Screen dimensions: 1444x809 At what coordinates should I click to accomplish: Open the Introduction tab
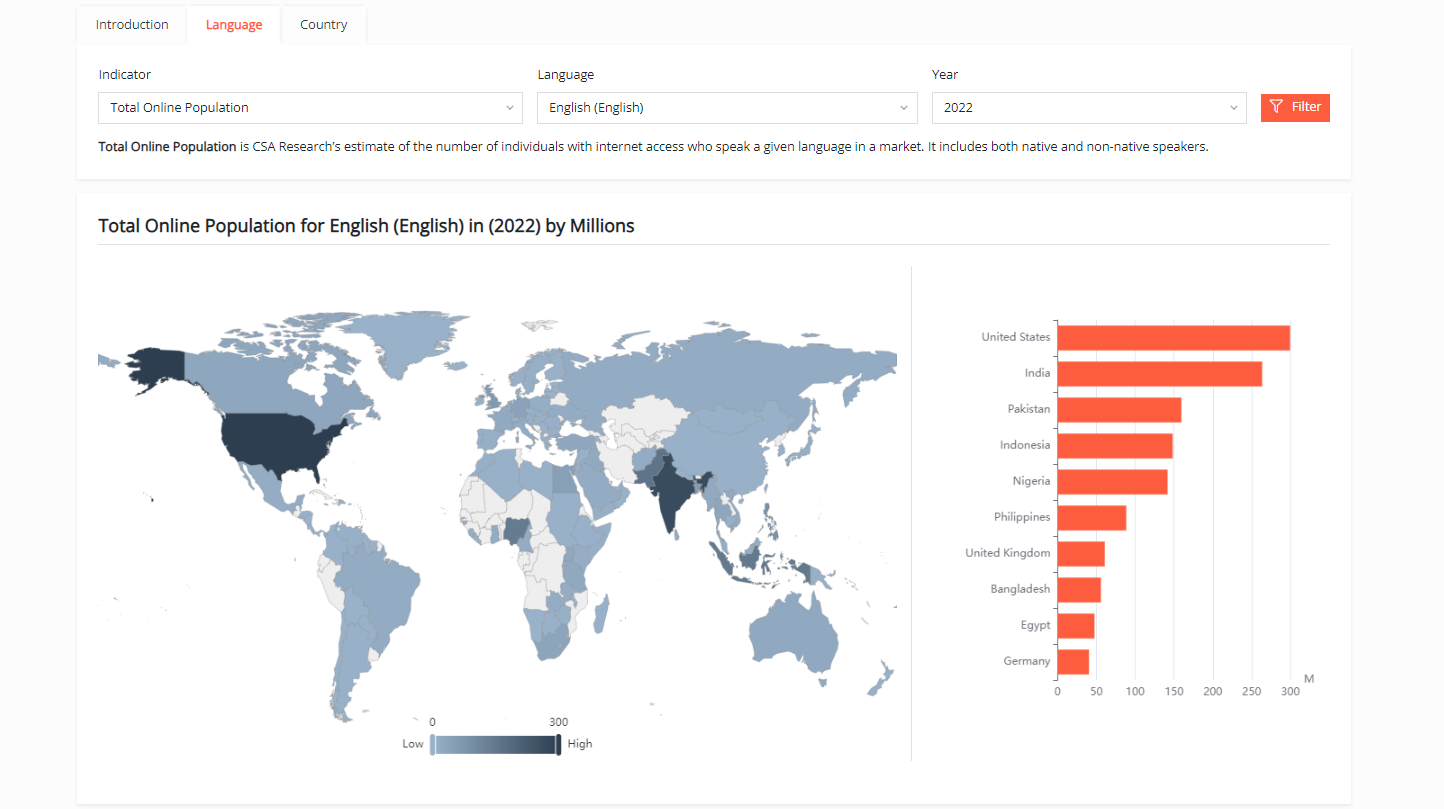[x=132, y=25]
